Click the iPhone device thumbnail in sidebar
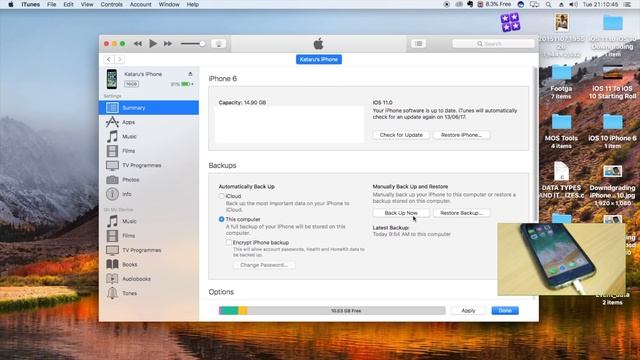640x360 pixels. pos(112,79)
